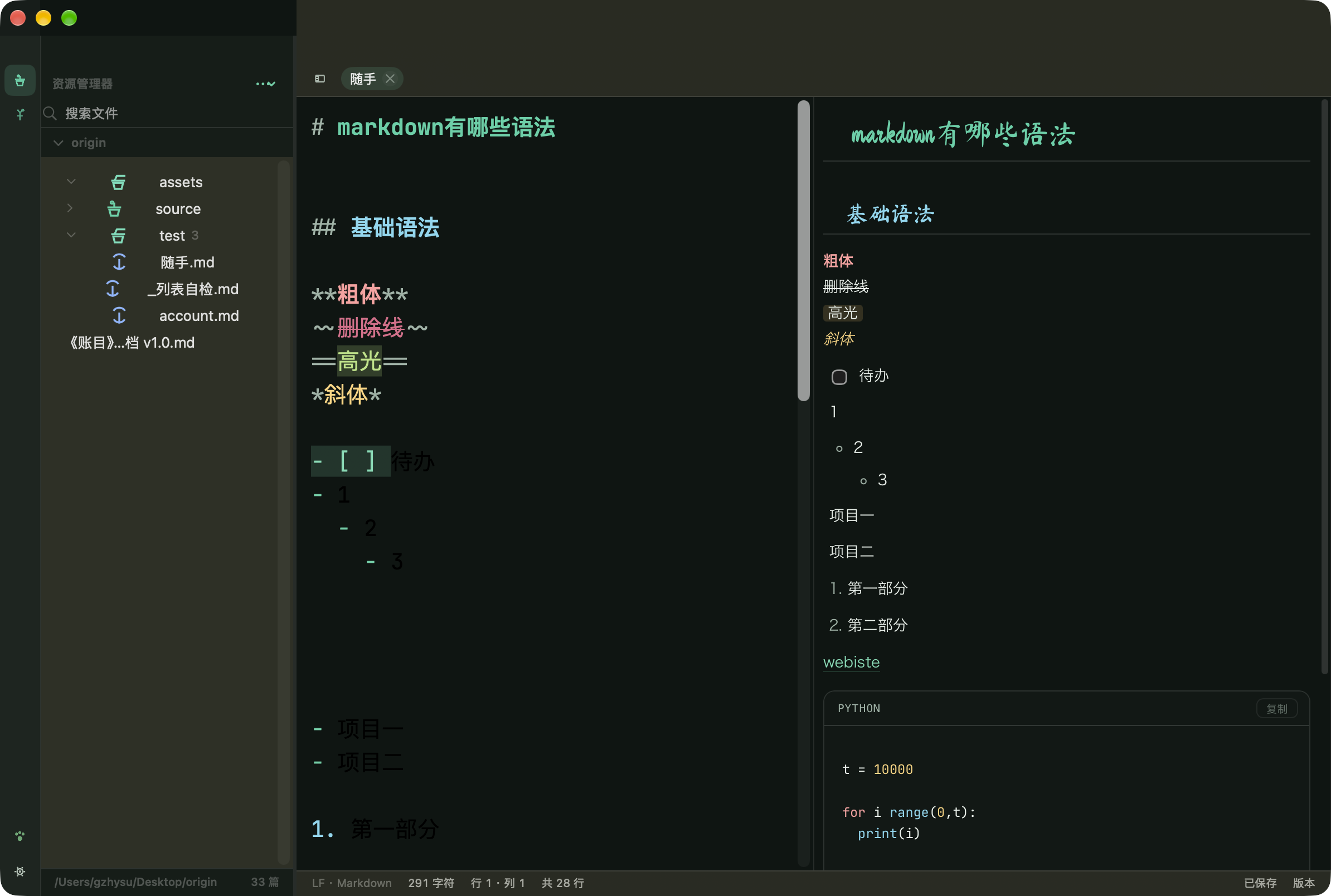
Task: Open _列表自检.md file
Action: pyautogui.click(x=193, y=289)
